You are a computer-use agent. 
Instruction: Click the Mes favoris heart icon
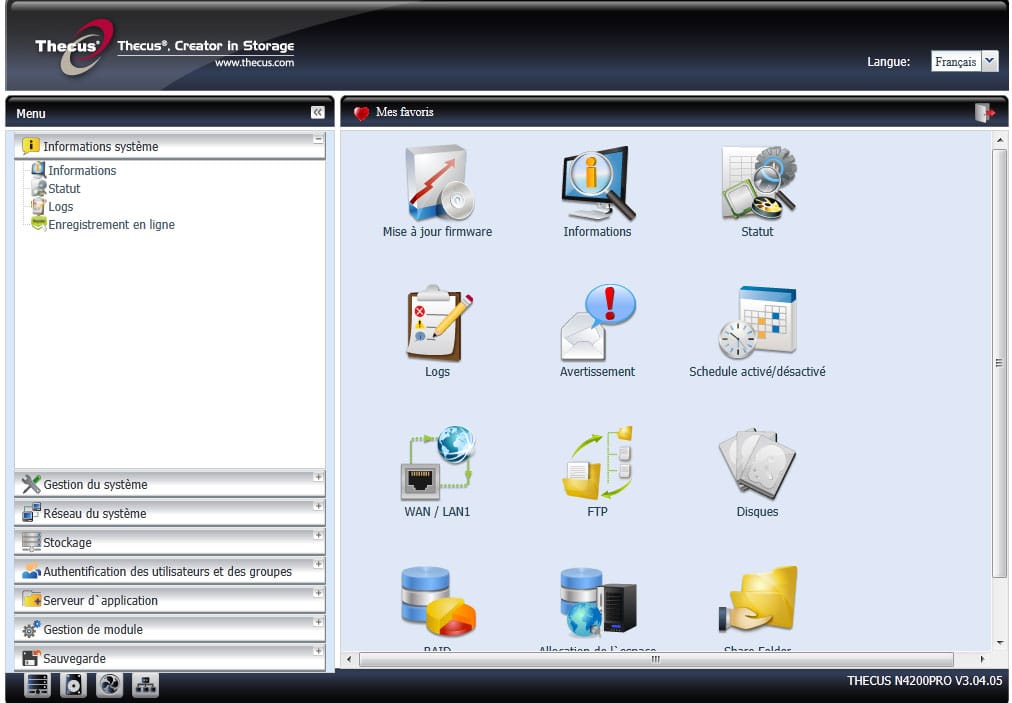pos(361,113)
